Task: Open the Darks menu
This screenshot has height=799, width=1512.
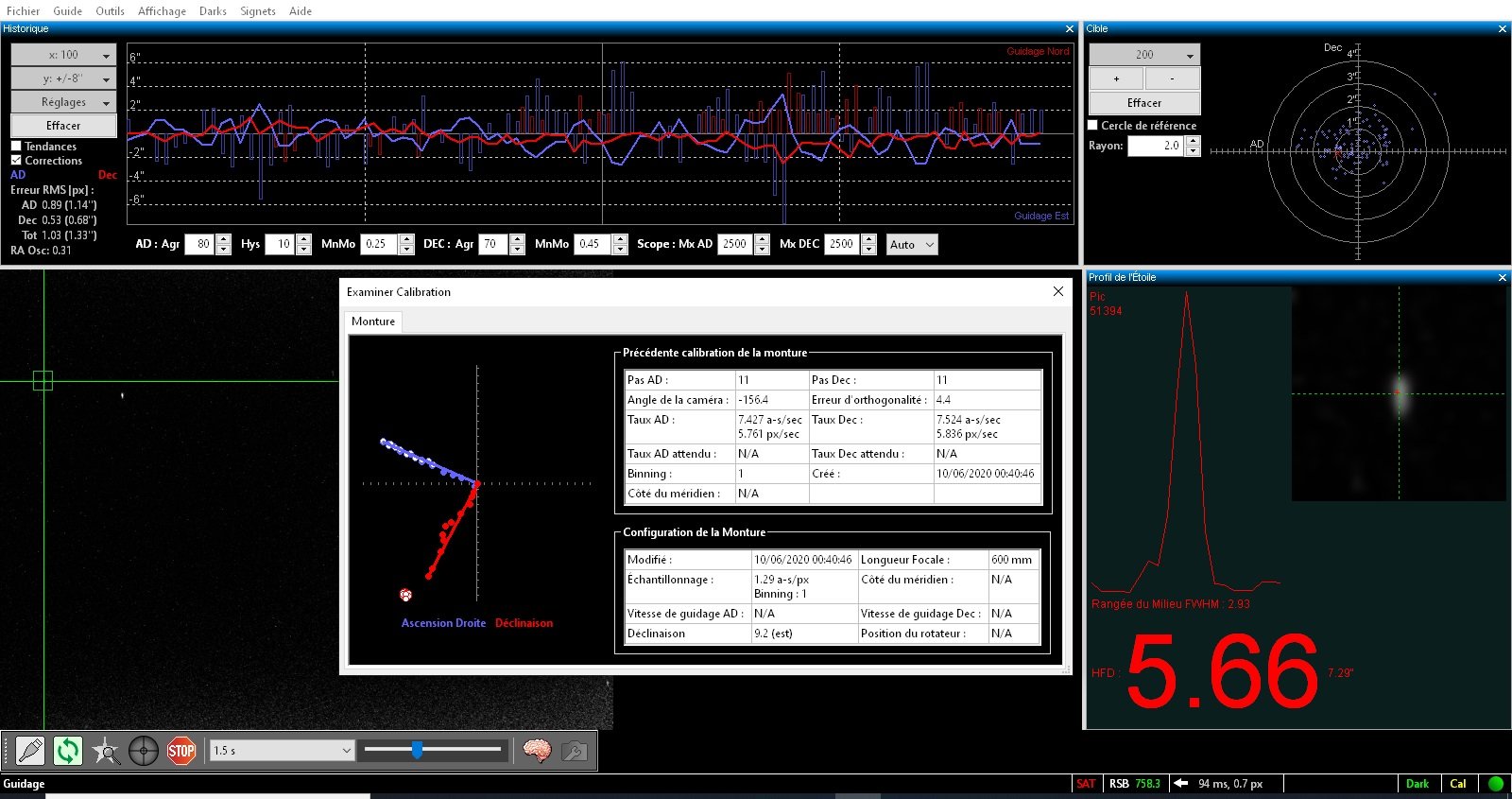Action: (x=213, y=11)
